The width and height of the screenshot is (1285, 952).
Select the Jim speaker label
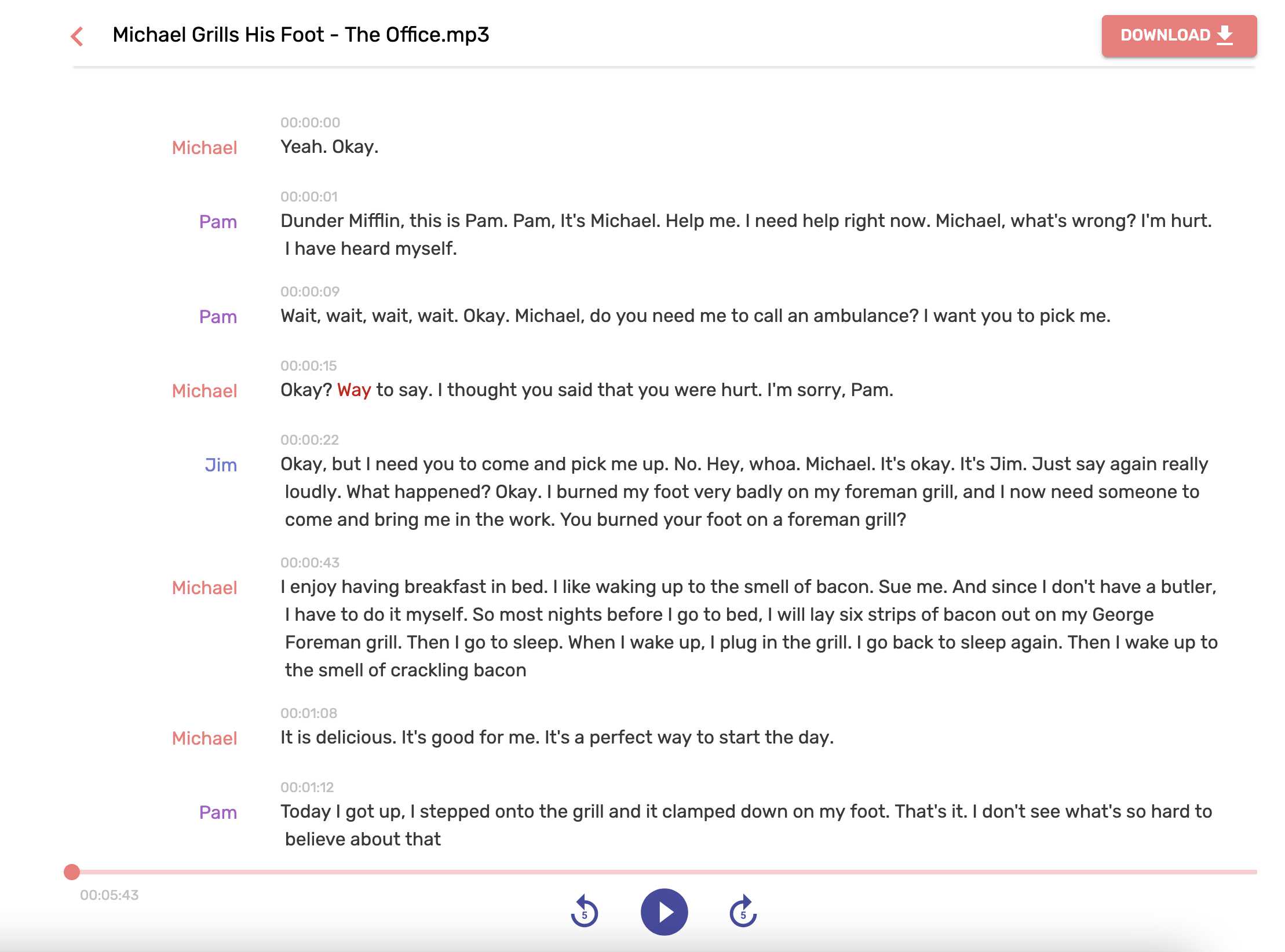coord(221,465)
